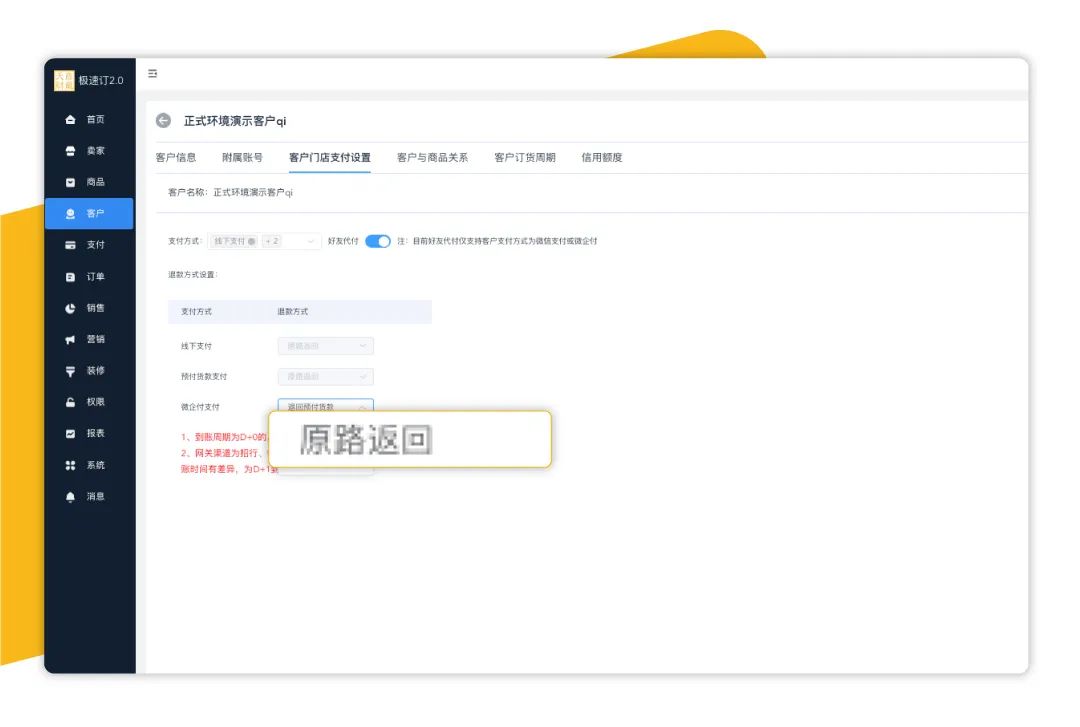Open the 返回预付货款 dropdown for 微企付支付
The width and height of the screenshot is (1080, 727).
point(326,405)
